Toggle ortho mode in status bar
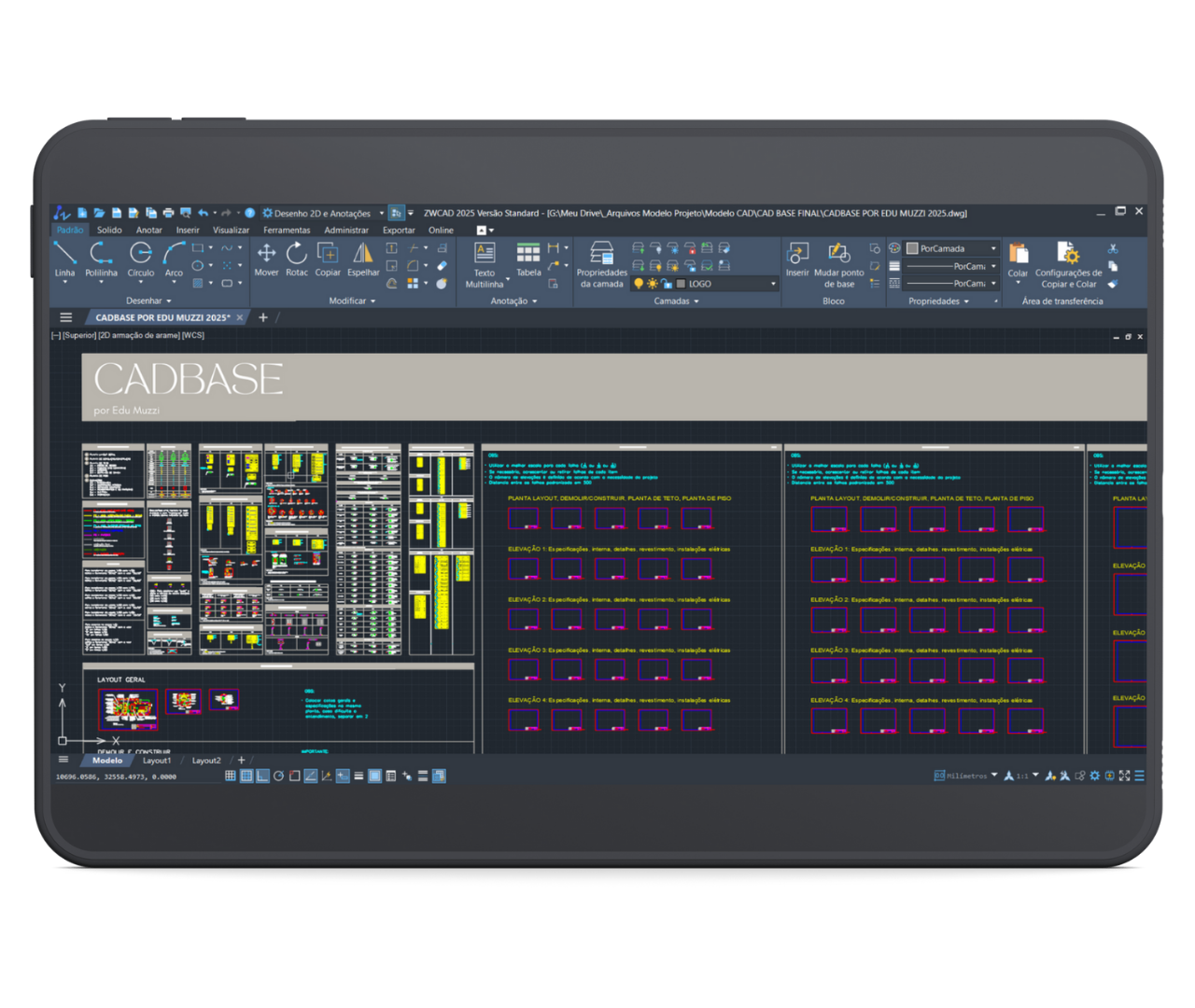The height and width of the screenshot is (1008, 1195). click(262, 776)
